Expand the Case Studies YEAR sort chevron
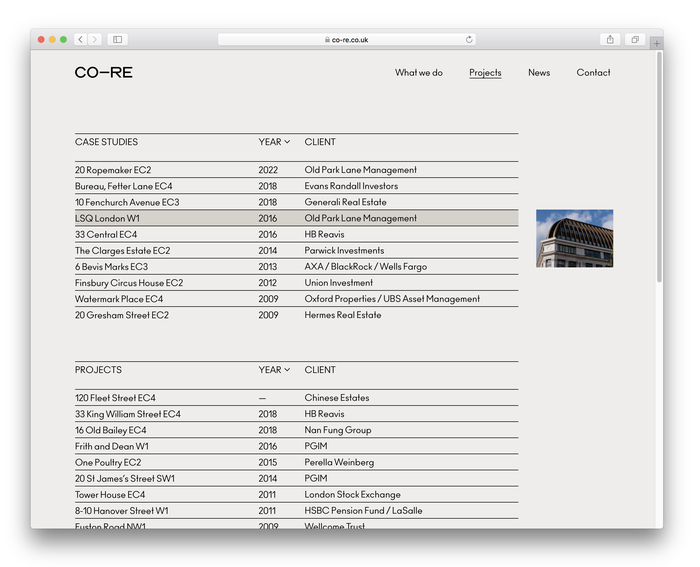 [287, 142]
